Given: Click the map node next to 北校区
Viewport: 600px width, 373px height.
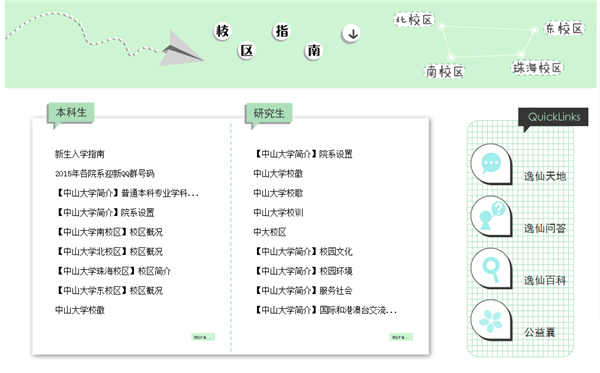Looking at the screenshot, I should [x=442, y=26].
